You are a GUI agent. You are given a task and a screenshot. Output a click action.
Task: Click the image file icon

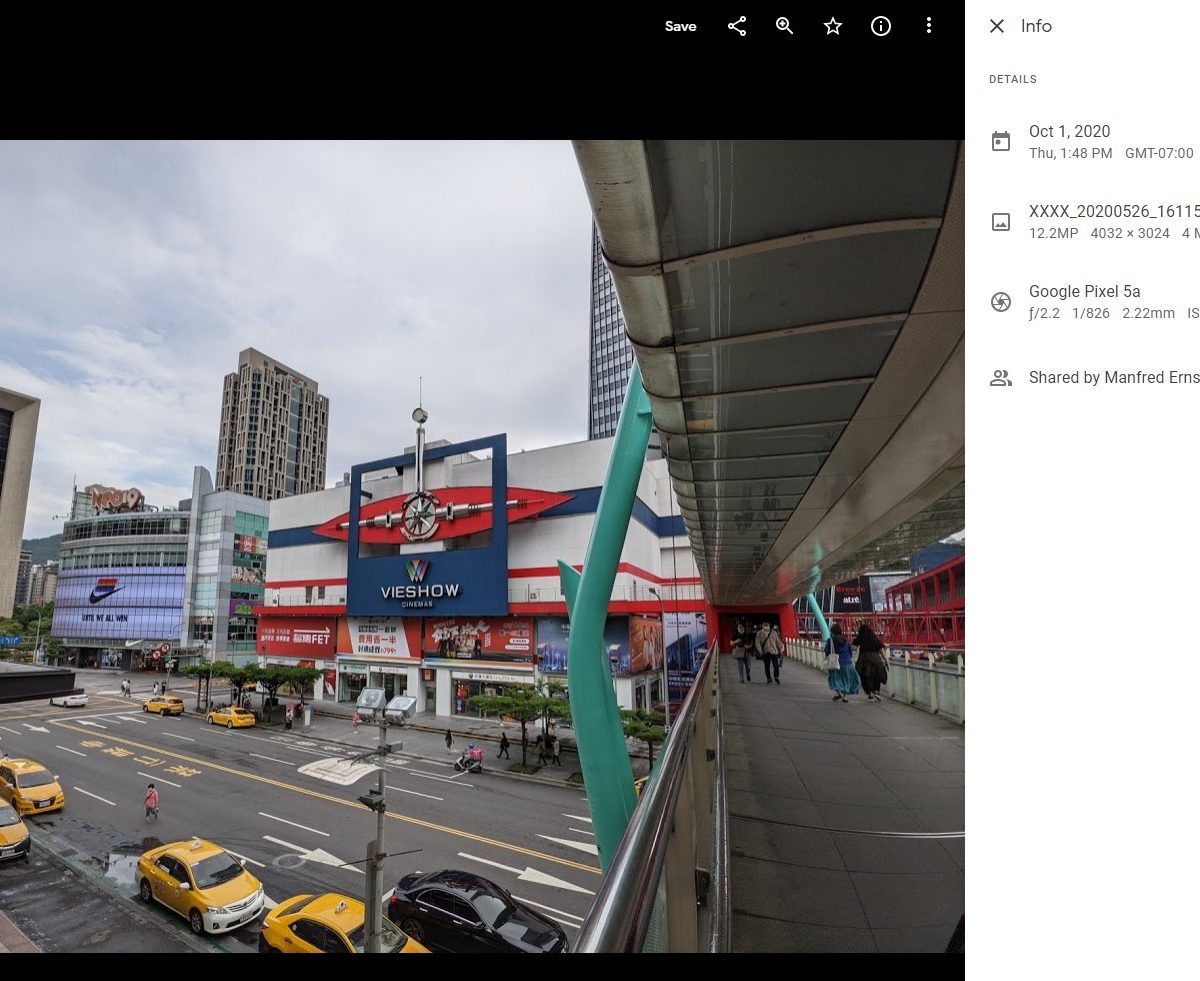click(1001, 222)
